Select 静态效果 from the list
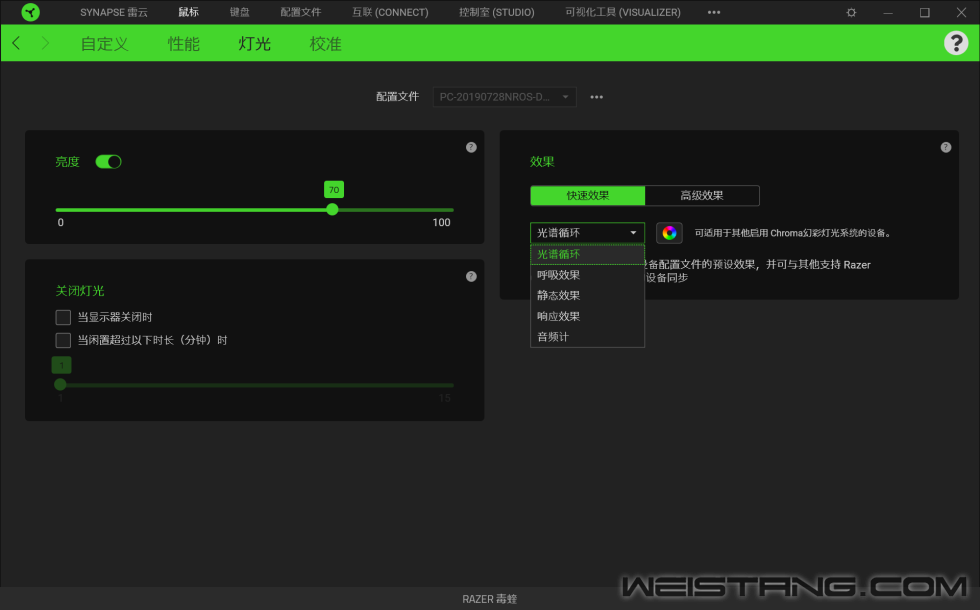 pyautogui.click(x=587, y=296)
